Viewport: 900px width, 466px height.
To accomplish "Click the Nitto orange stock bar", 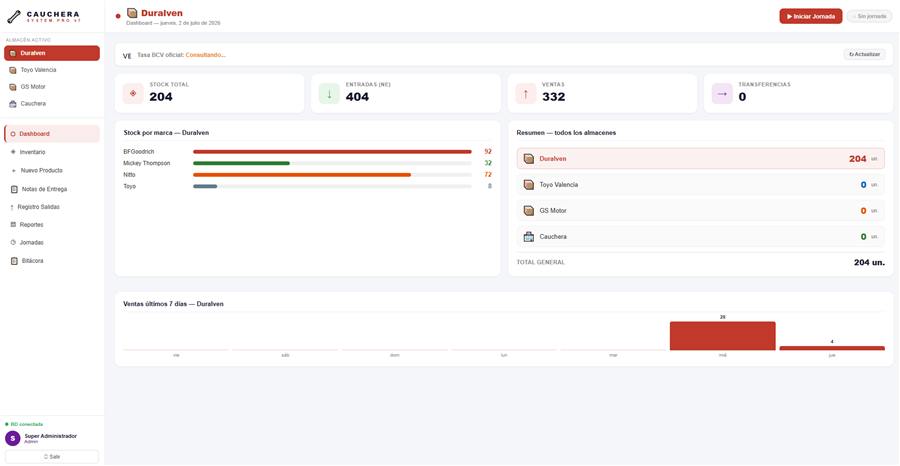I will (302, 174).
